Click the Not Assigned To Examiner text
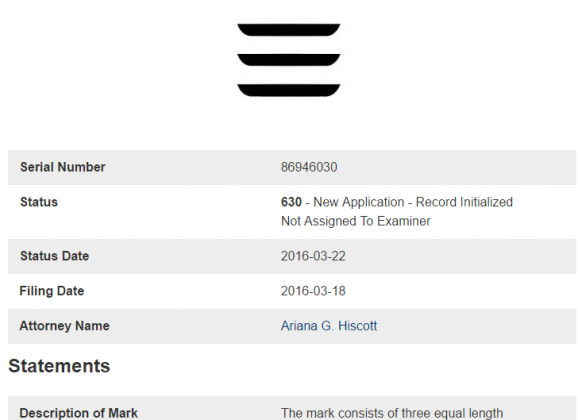Viewport: 578px width, 420px height. click(x=356, y=221)
